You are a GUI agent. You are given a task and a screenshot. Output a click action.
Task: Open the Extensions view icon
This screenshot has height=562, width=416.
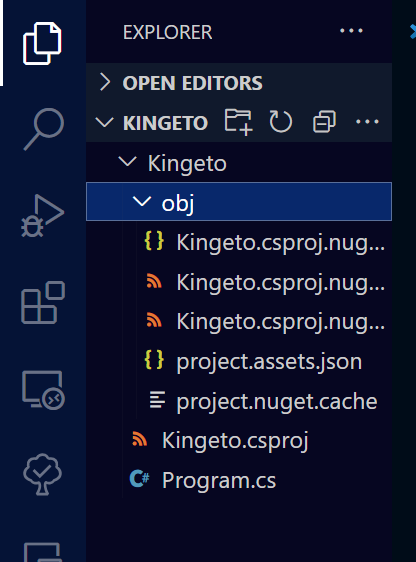[x=43, y=303]
